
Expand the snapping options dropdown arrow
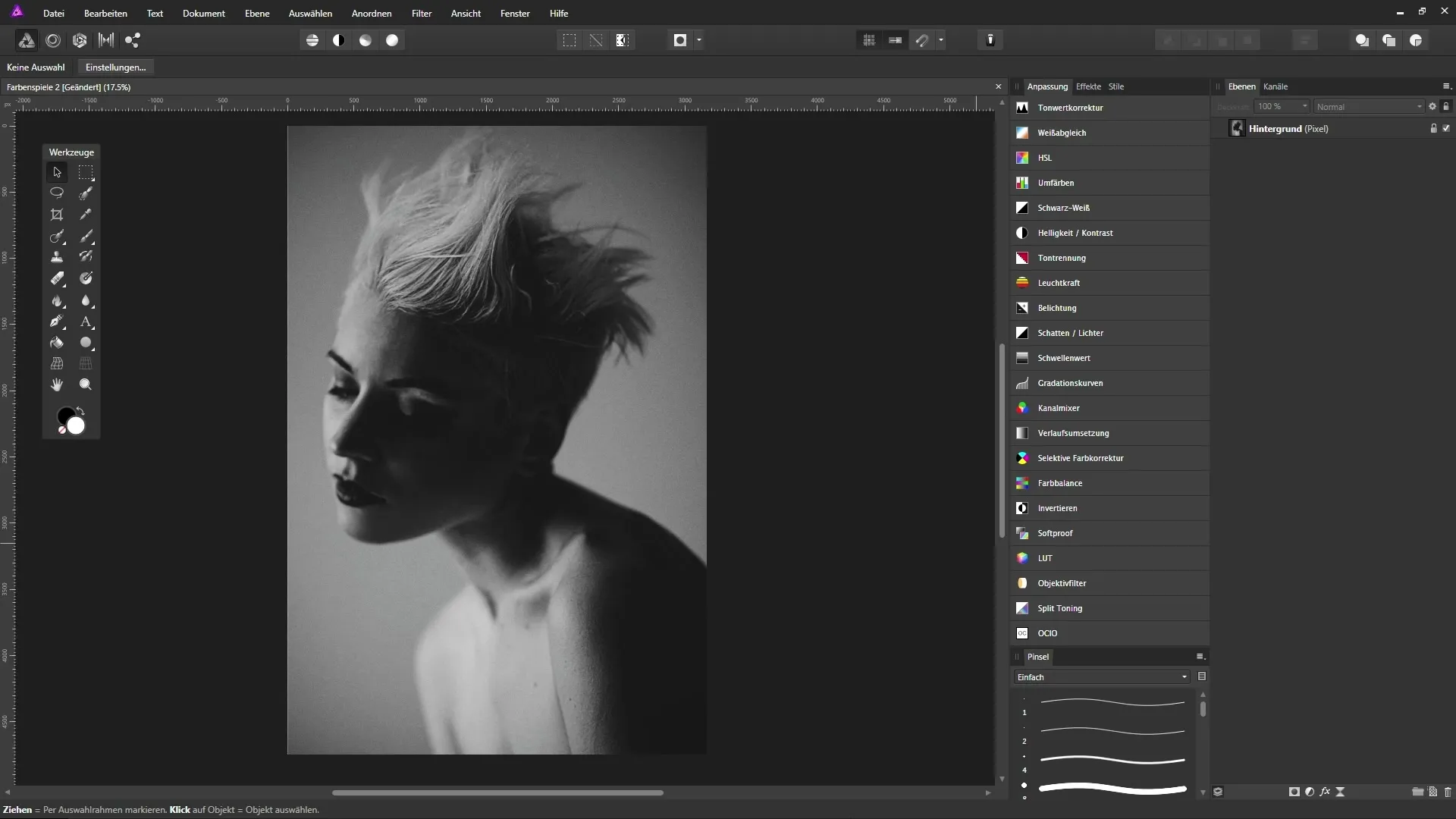coord(941,40)
